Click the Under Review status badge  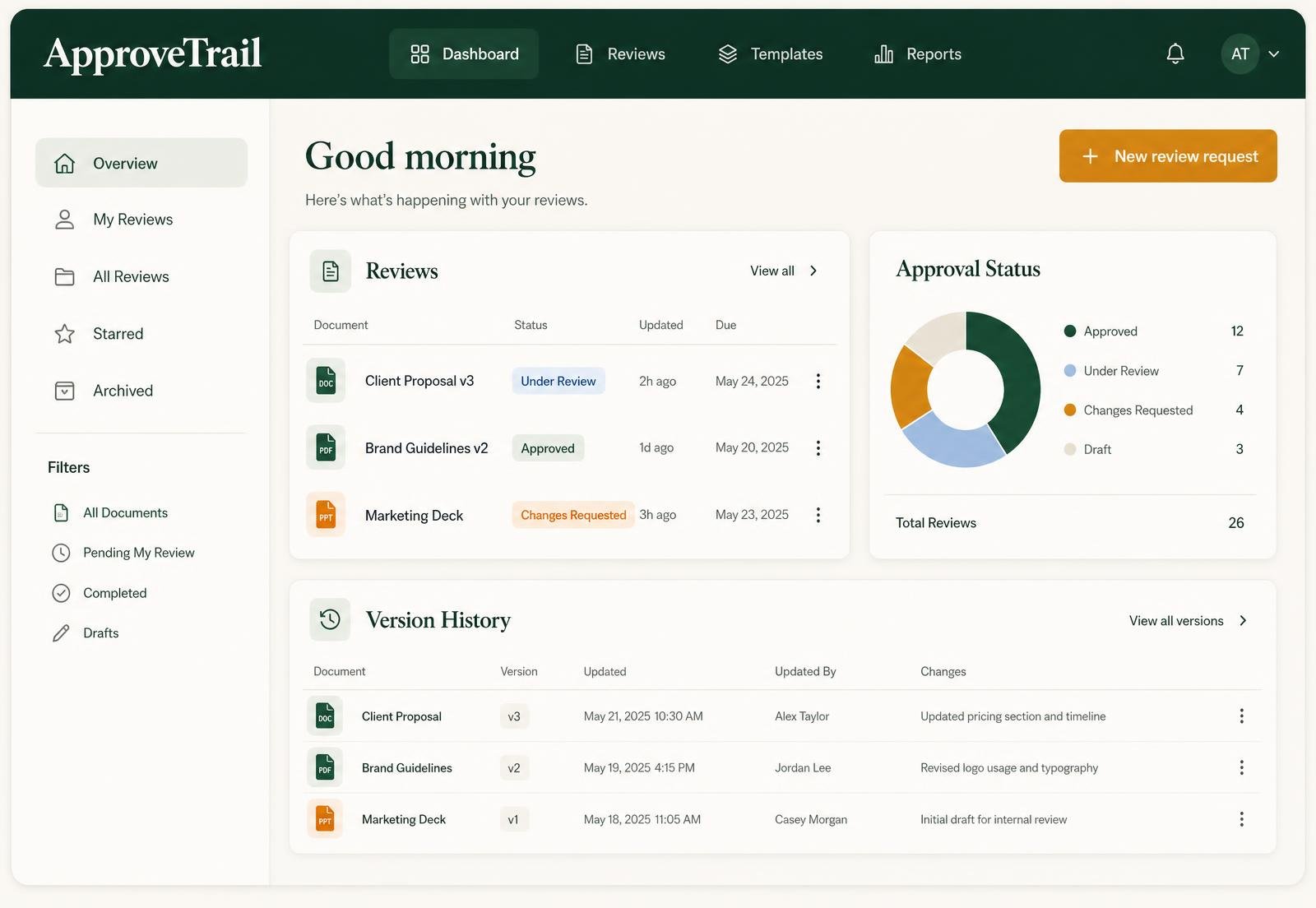tap(558, 381)
